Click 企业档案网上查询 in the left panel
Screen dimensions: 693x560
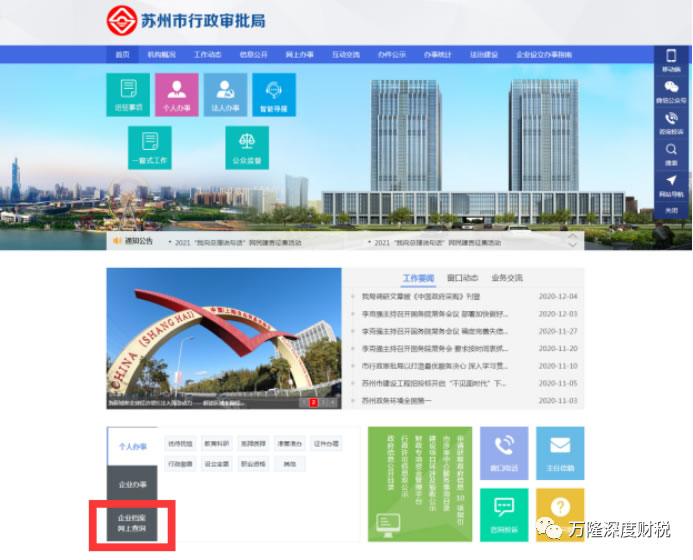132,523
